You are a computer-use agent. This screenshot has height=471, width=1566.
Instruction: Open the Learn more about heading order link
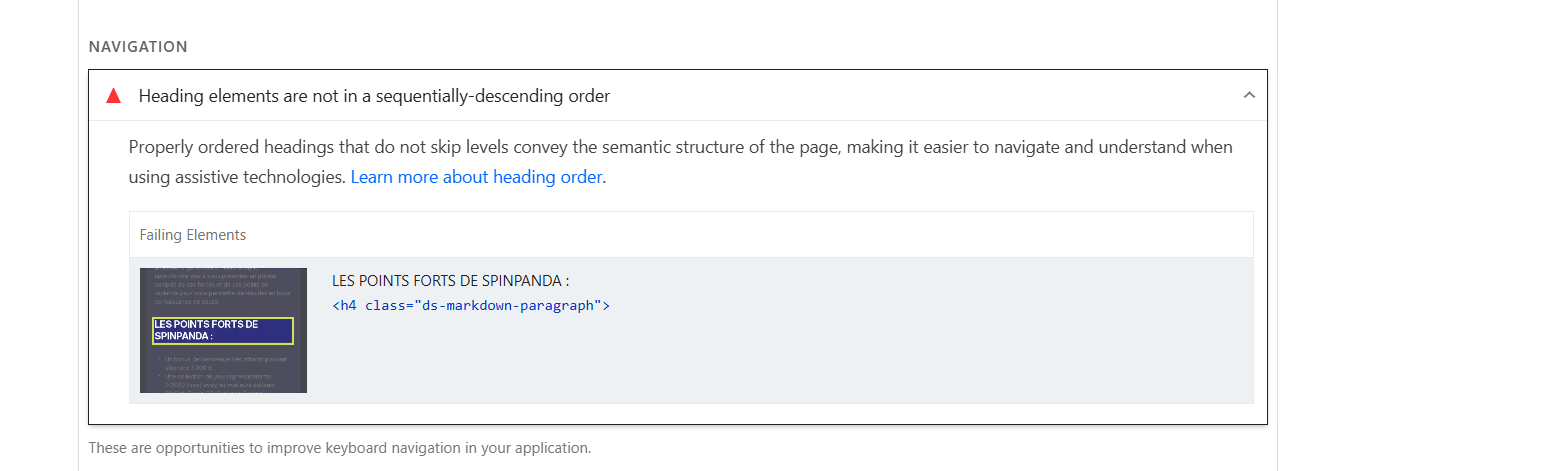tap(476, 177)
